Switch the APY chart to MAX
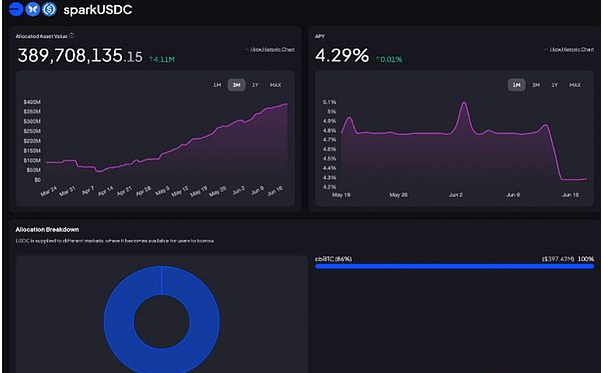 [x=575, y=85]
